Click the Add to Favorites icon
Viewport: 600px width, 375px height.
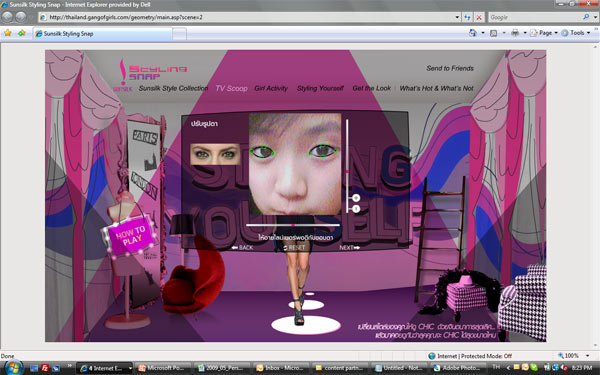coord(21,33)
